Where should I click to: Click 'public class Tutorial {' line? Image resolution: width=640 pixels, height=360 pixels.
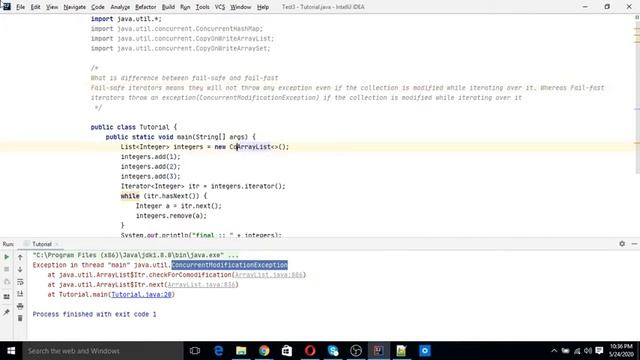point(134,127)
